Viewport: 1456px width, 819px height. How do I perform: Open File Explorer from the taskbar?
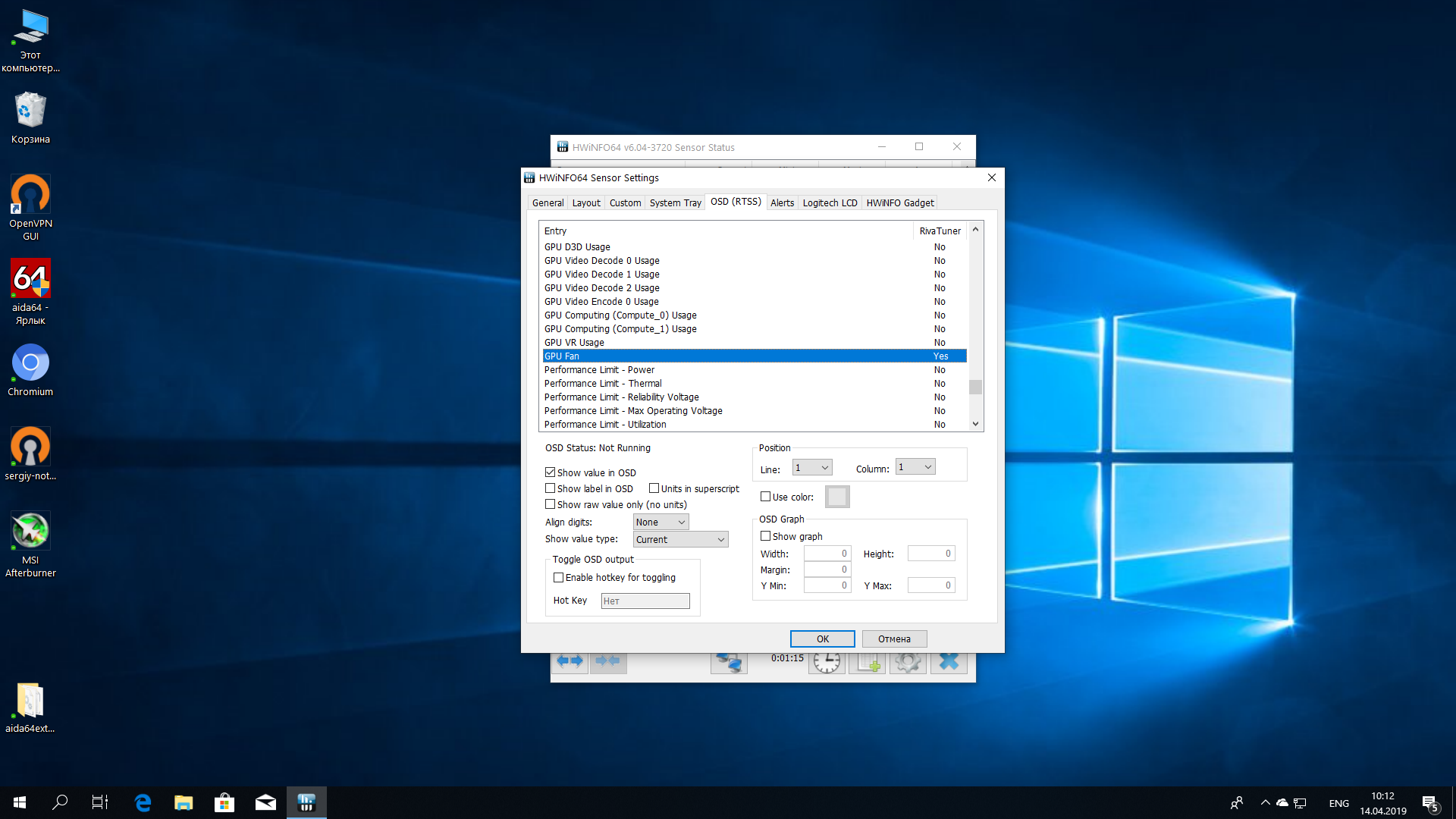(x=184, y=802)
